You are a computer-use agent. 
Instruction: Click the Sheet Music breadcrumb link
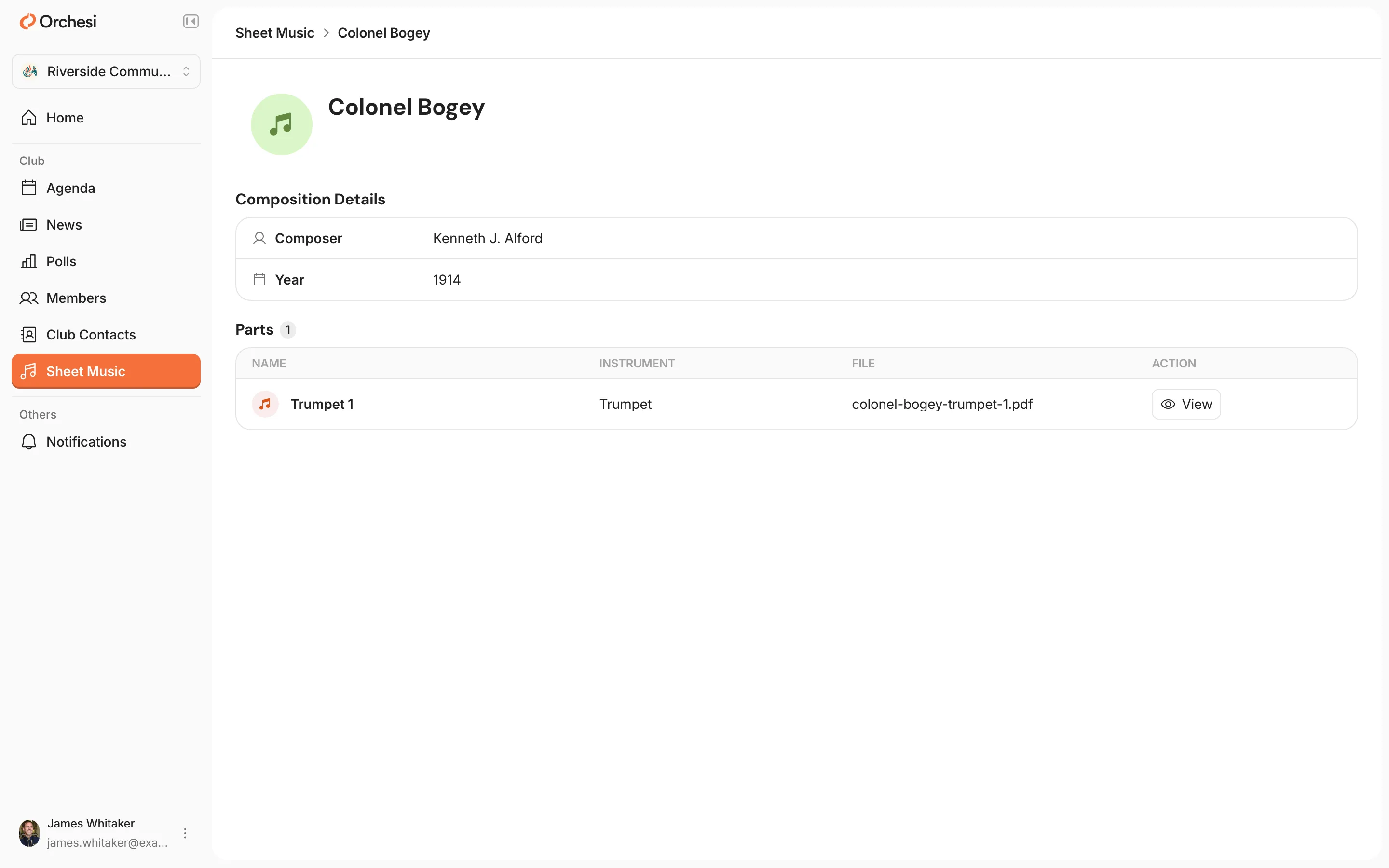point(274,33)
